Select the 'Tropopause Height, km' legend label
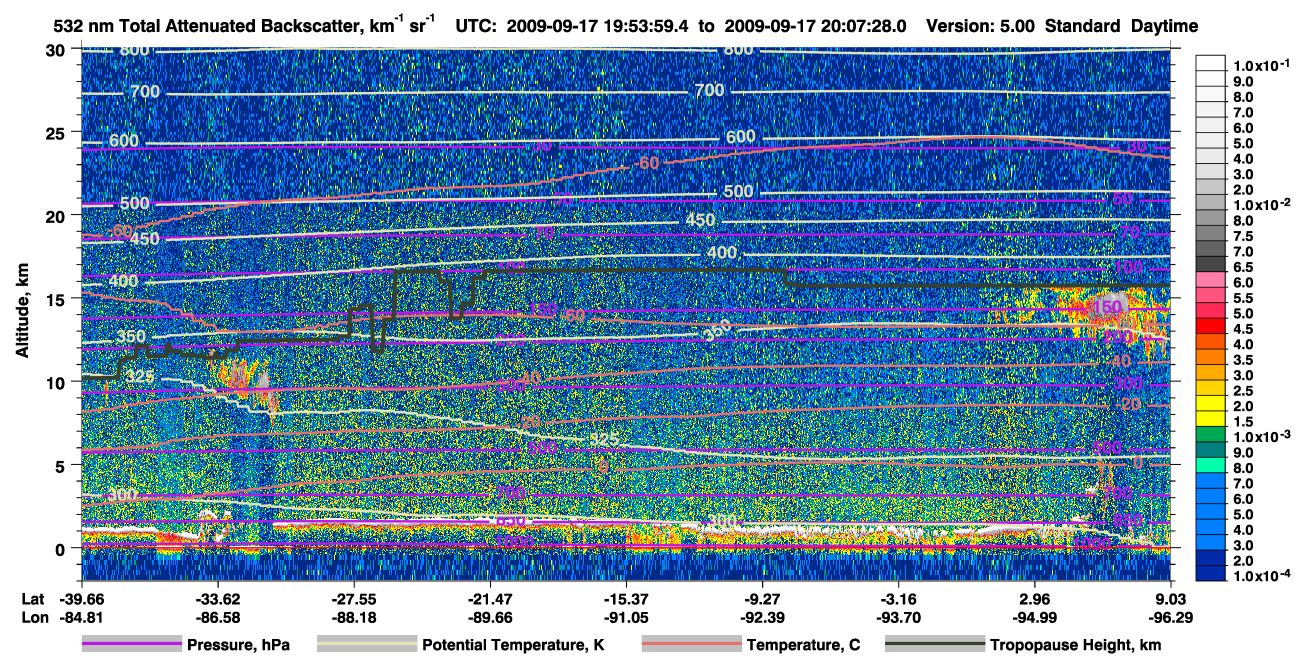 point(1075,646)
